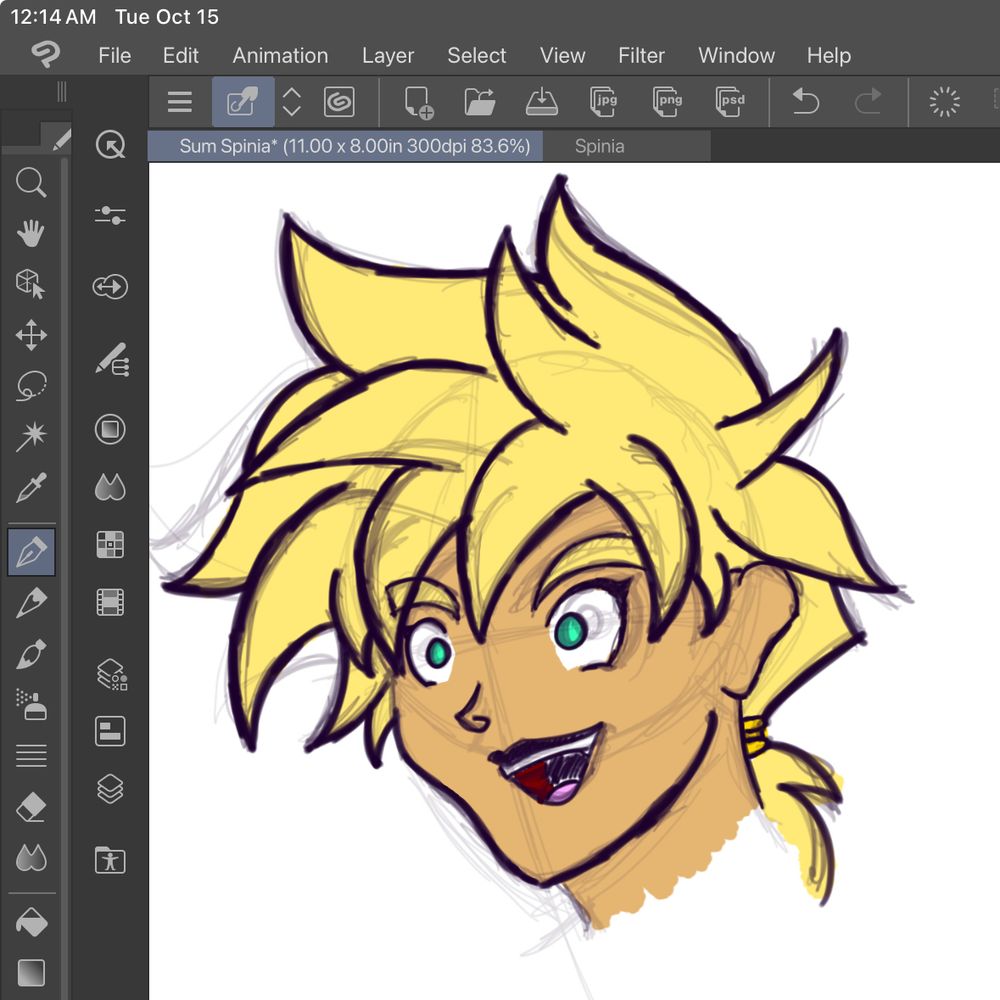
Task: Pick the Auto Select magic wand tool
Action: tap(31, 437)
